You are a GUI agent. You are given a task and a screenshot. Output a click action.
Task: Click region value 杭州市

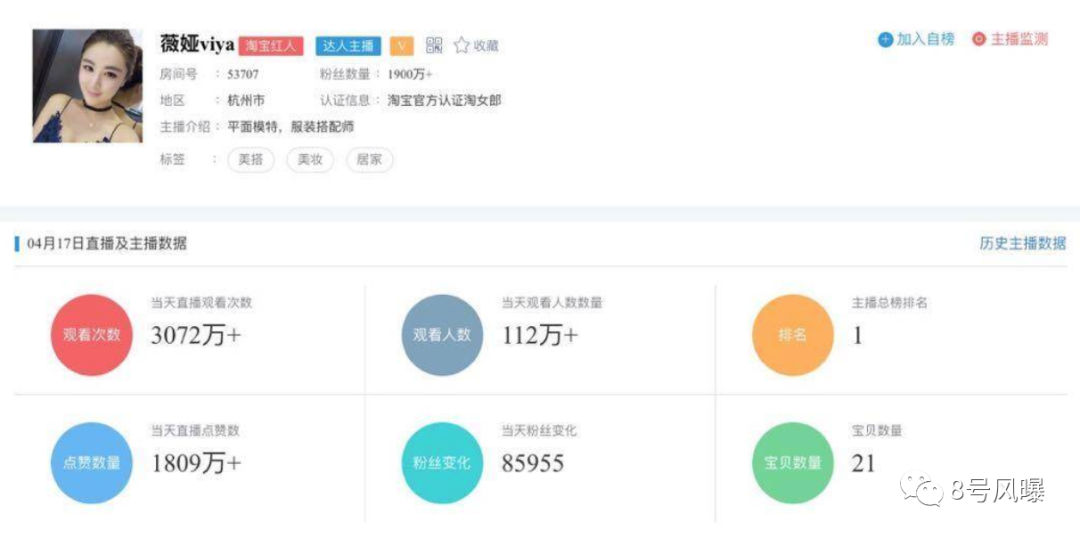pyautogui.click(x=246, y=101)
